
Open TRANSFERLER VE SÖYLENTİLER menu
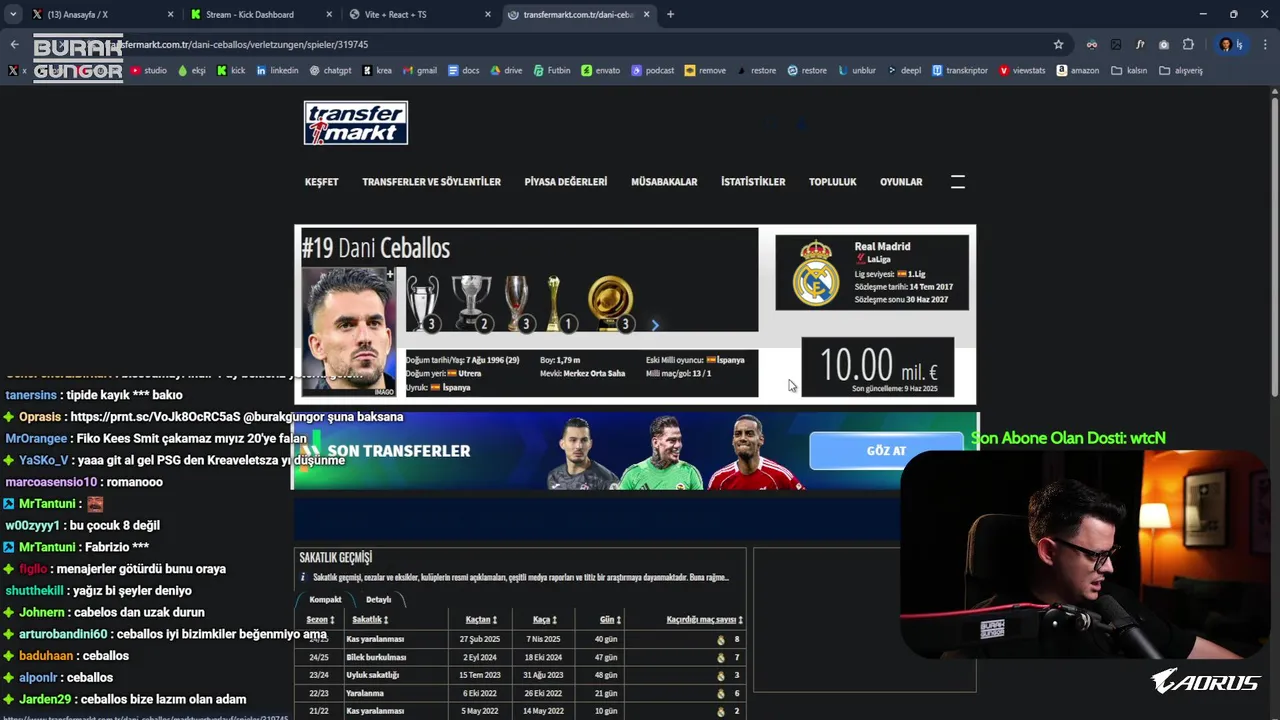(431, 182)
